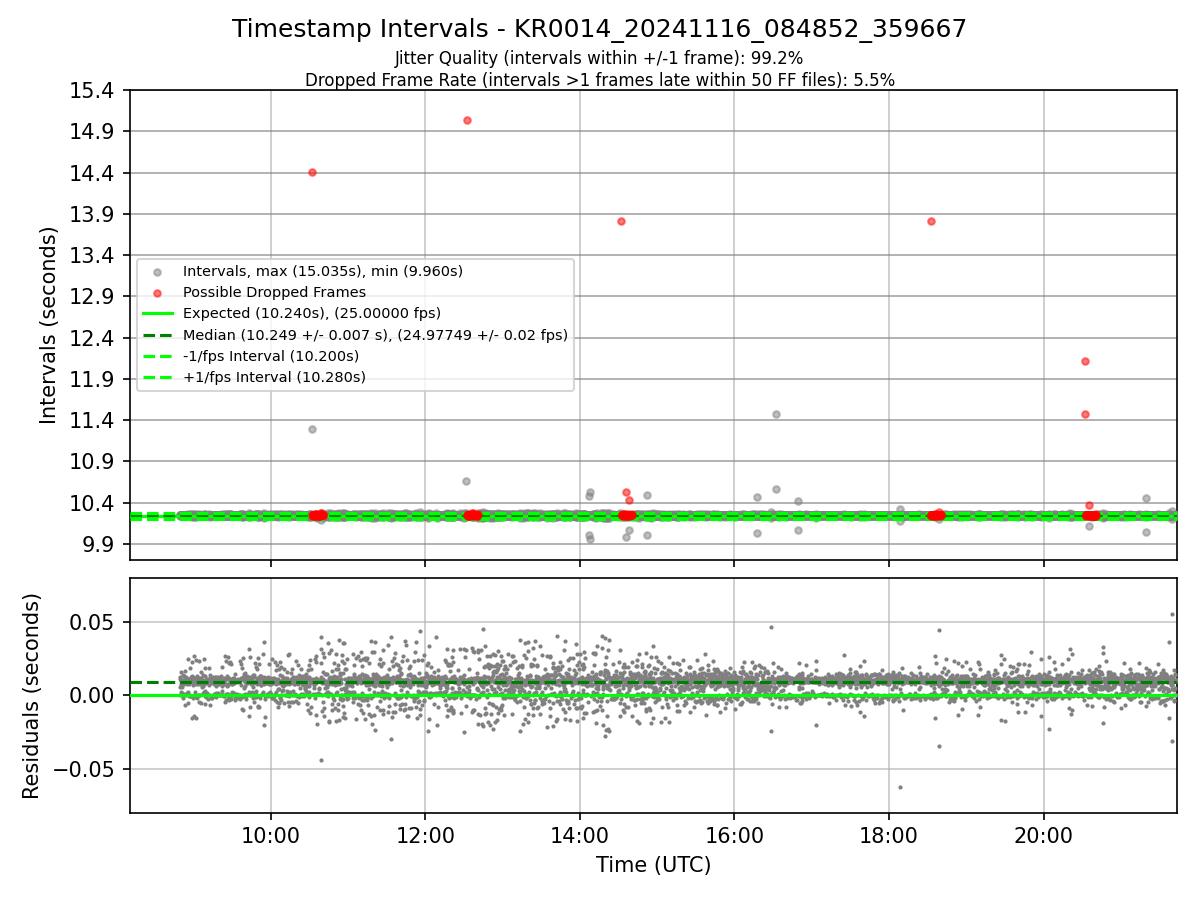Click the gray point near 11.3 seconds above 10:30
Screen dimensions: 1200x900
tap(312, 429)
